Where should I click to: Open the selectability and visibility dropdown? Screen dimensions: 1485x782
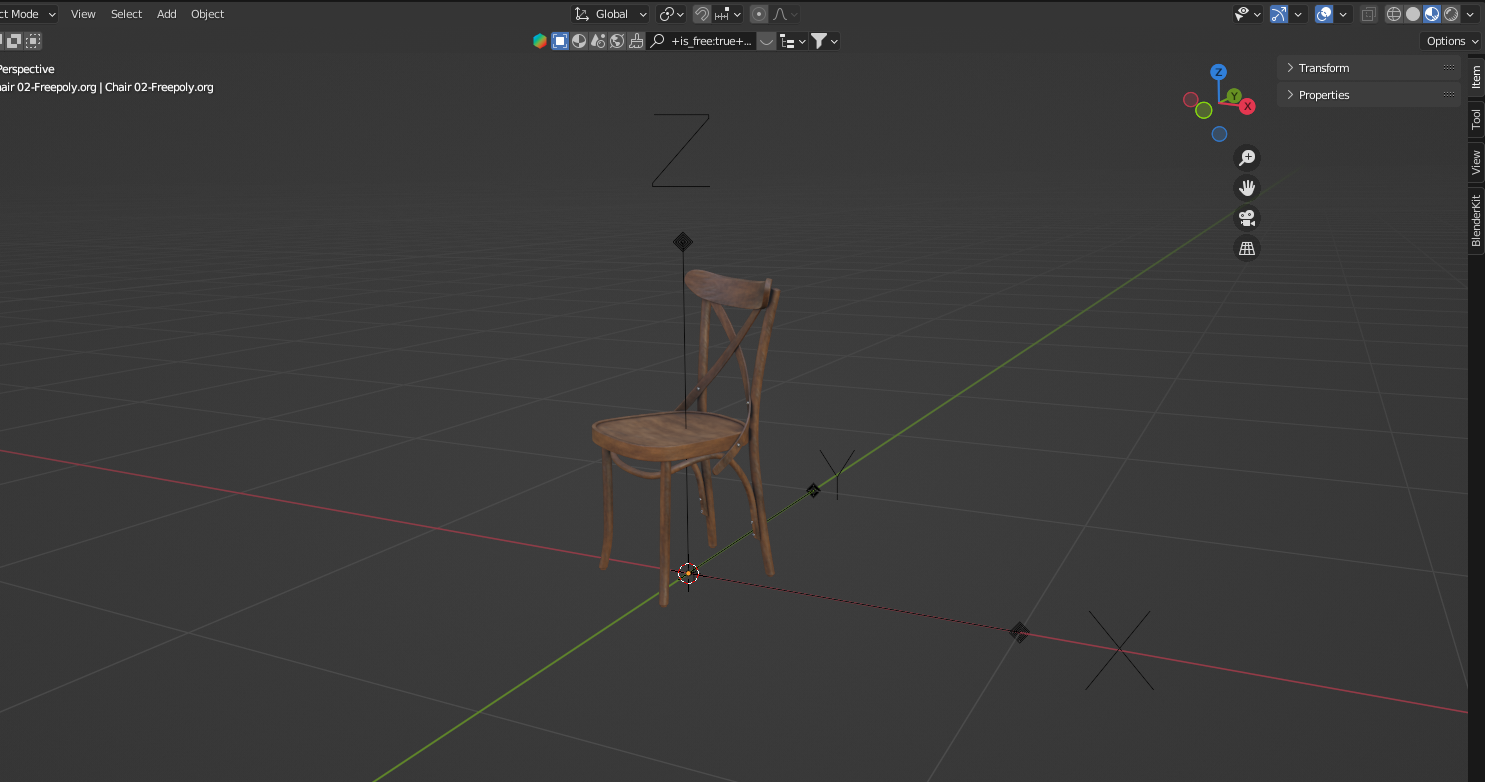(x=1248, y=14)
